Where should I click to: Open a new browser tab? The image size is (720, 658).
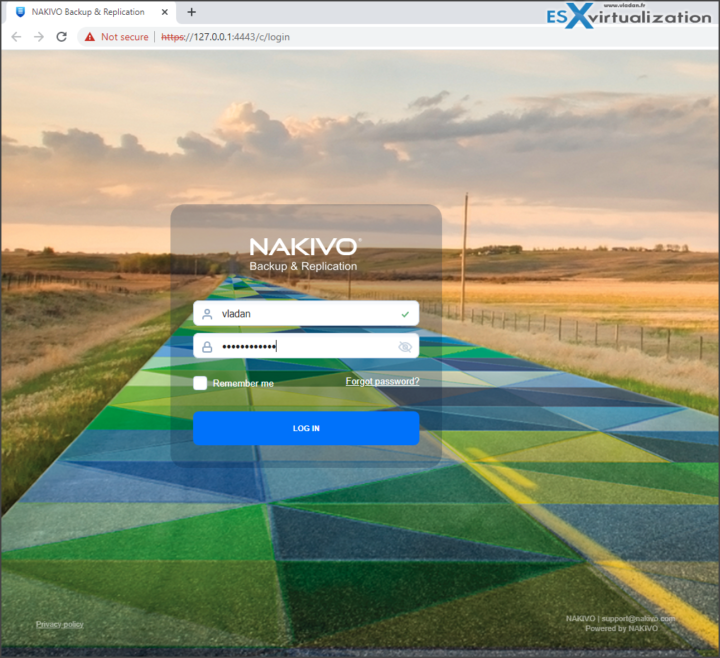[191, 12]
